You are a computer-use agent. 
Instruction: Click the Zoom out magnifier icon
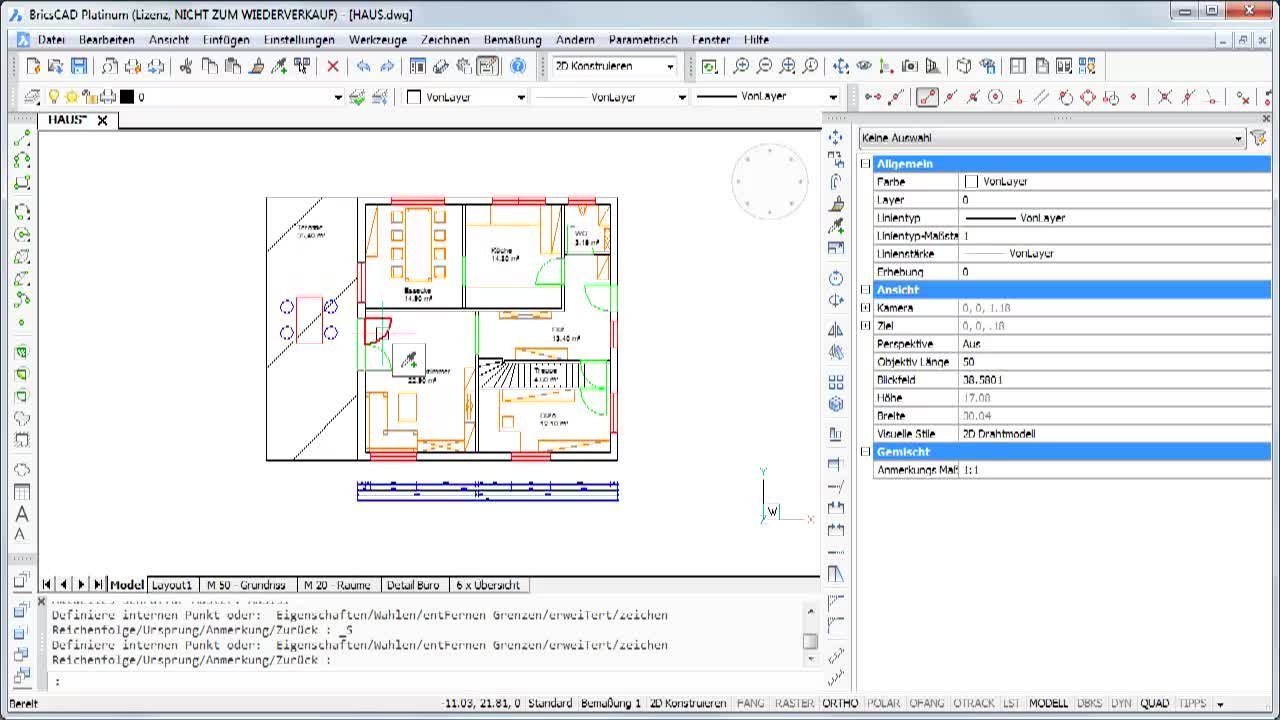pos(764,66)
